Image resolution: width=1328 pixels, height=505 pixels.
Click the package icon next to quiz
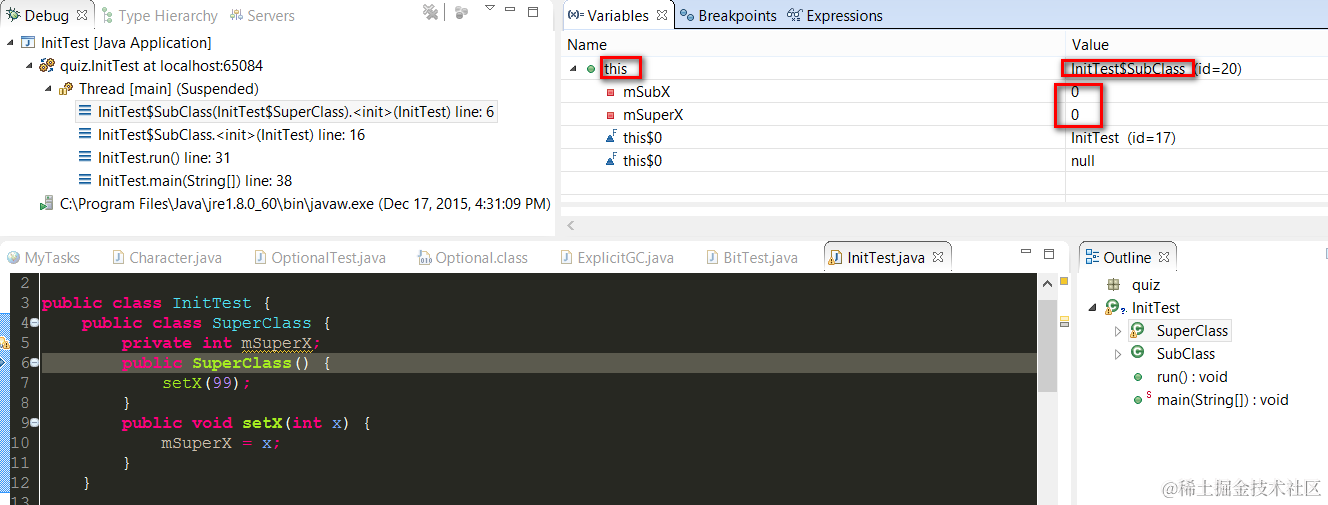1114,285
